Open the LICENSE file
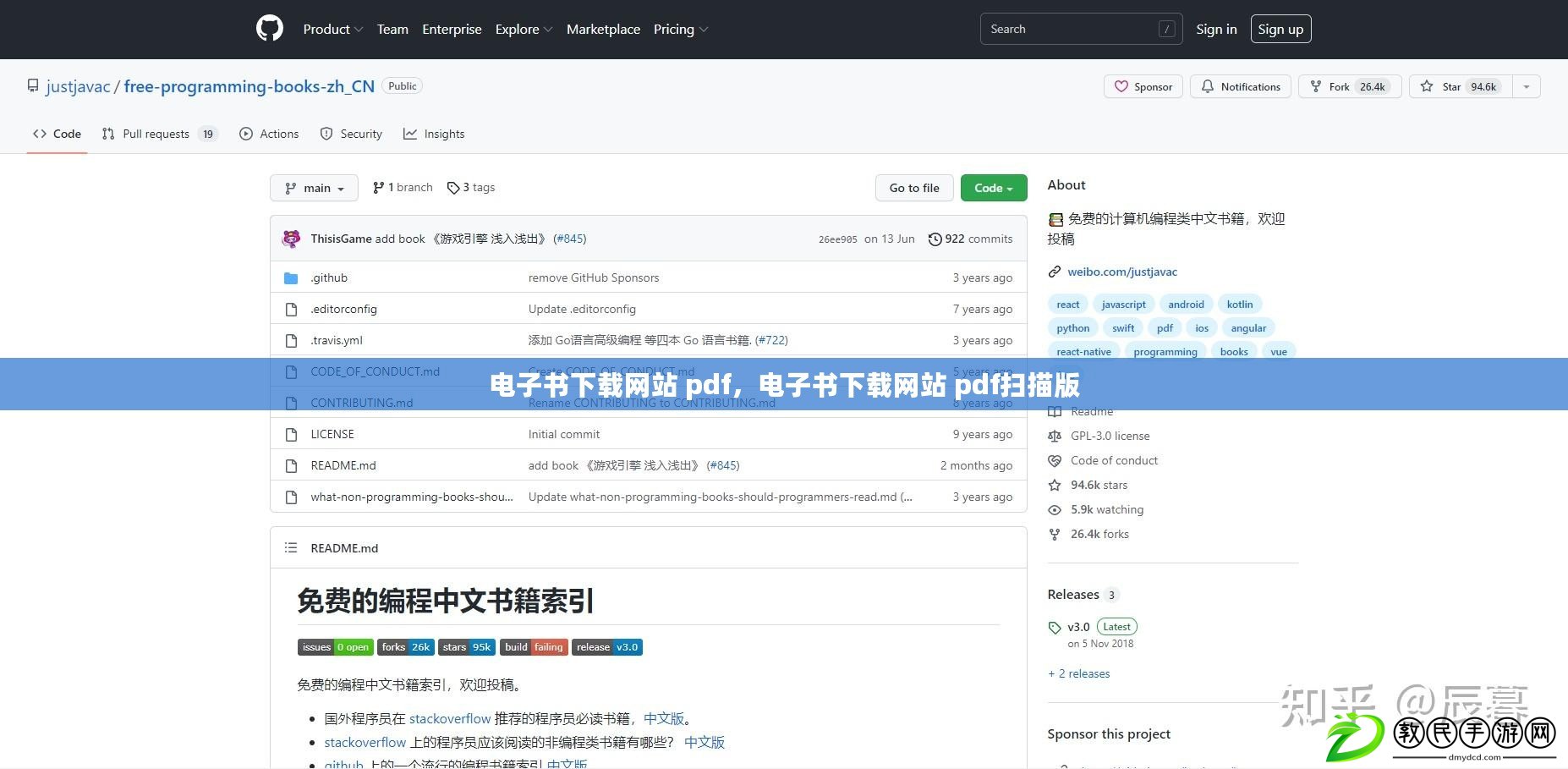 pos(332,434)
